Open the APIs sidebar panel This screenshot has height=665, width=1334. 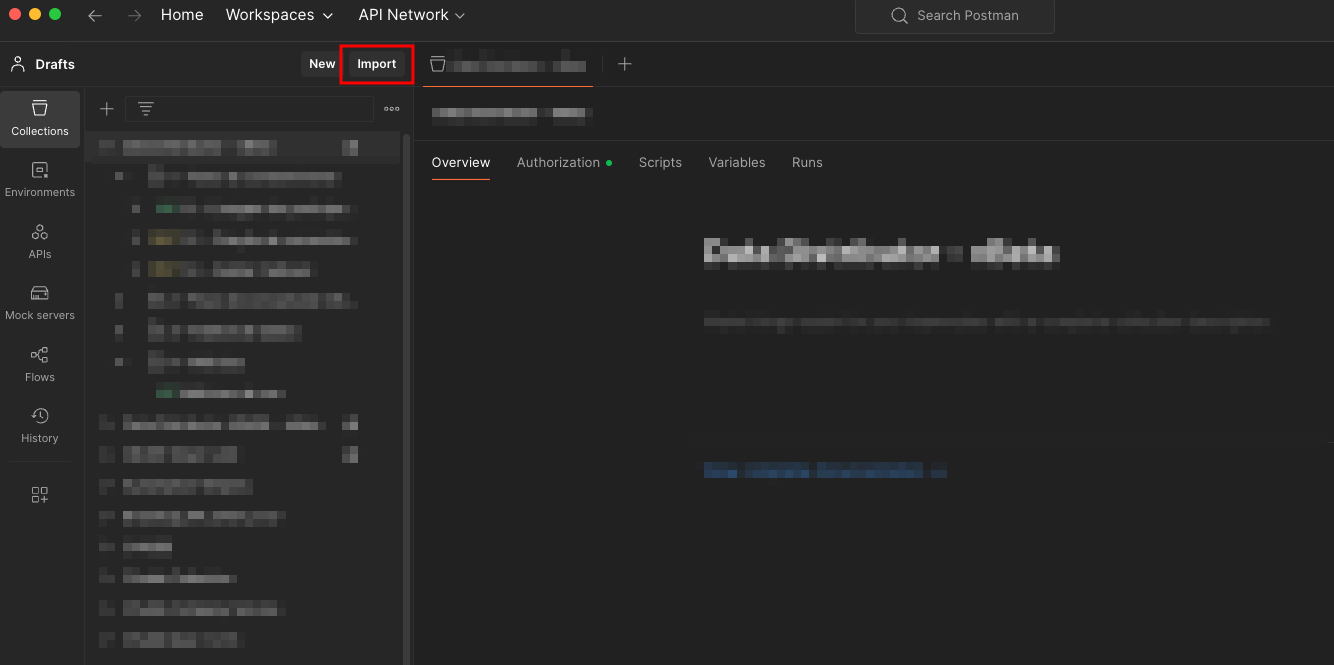(x=40, y=242)
